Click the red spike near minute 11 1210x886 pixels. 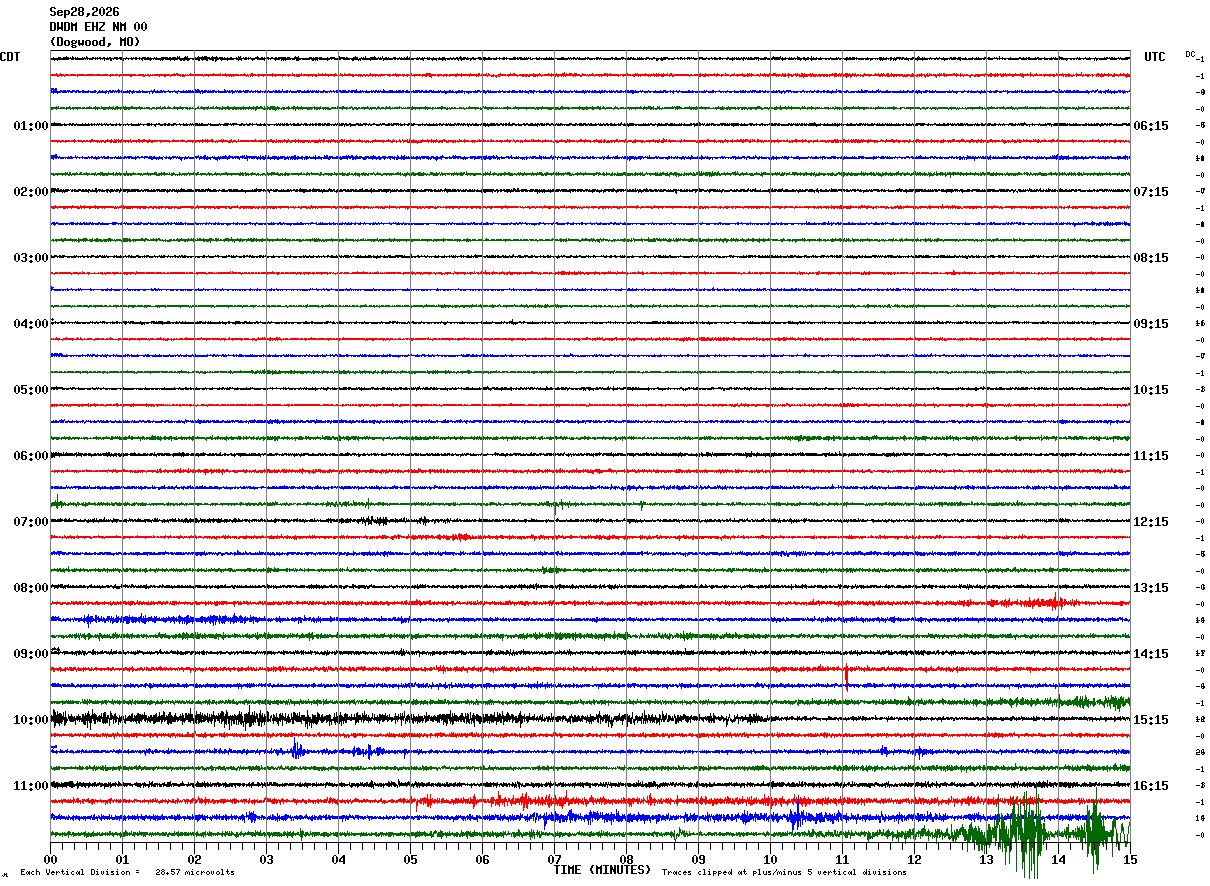tap(846, 676)
